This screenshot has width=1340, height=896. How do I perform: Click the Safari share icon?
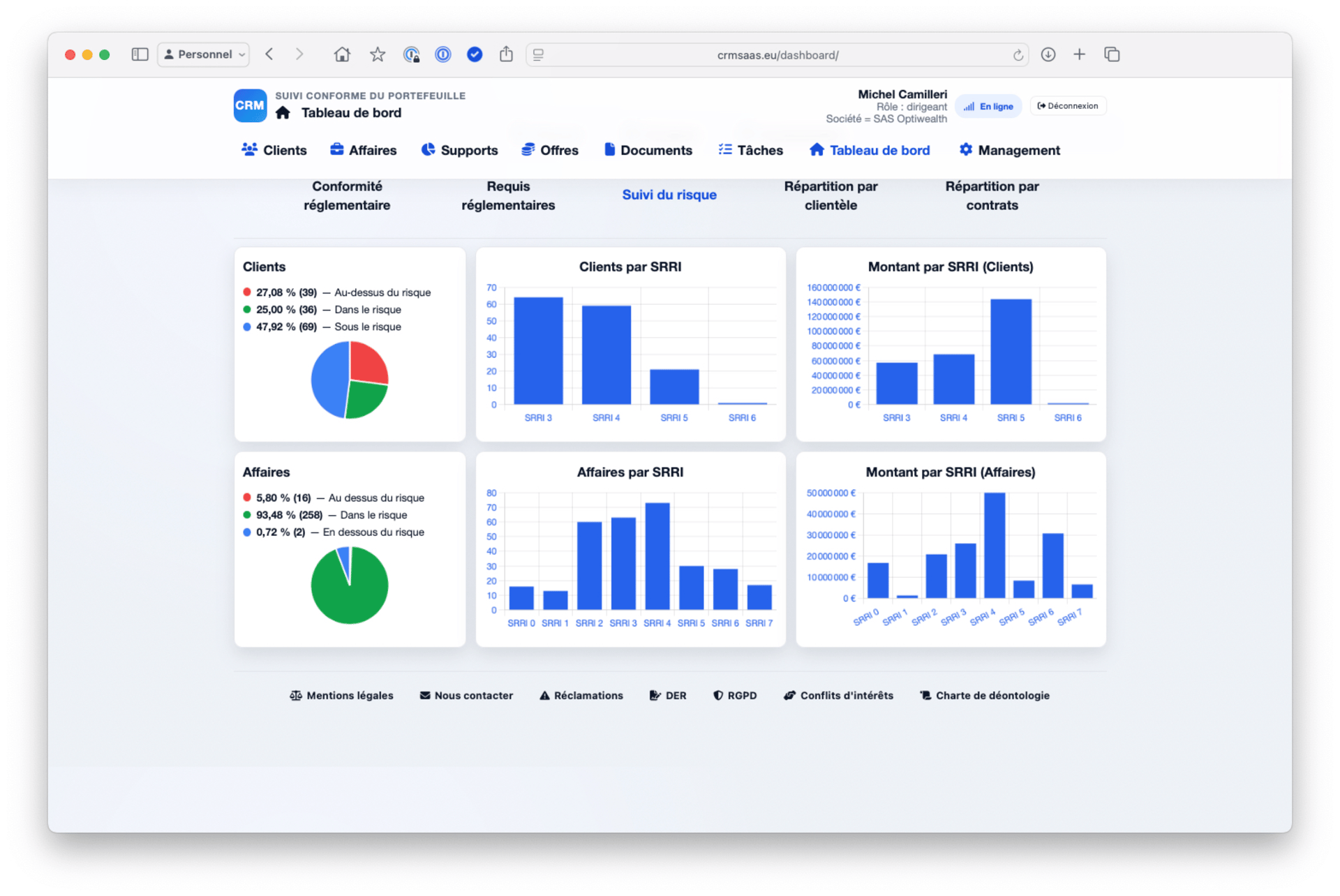[x=506, y=54]
